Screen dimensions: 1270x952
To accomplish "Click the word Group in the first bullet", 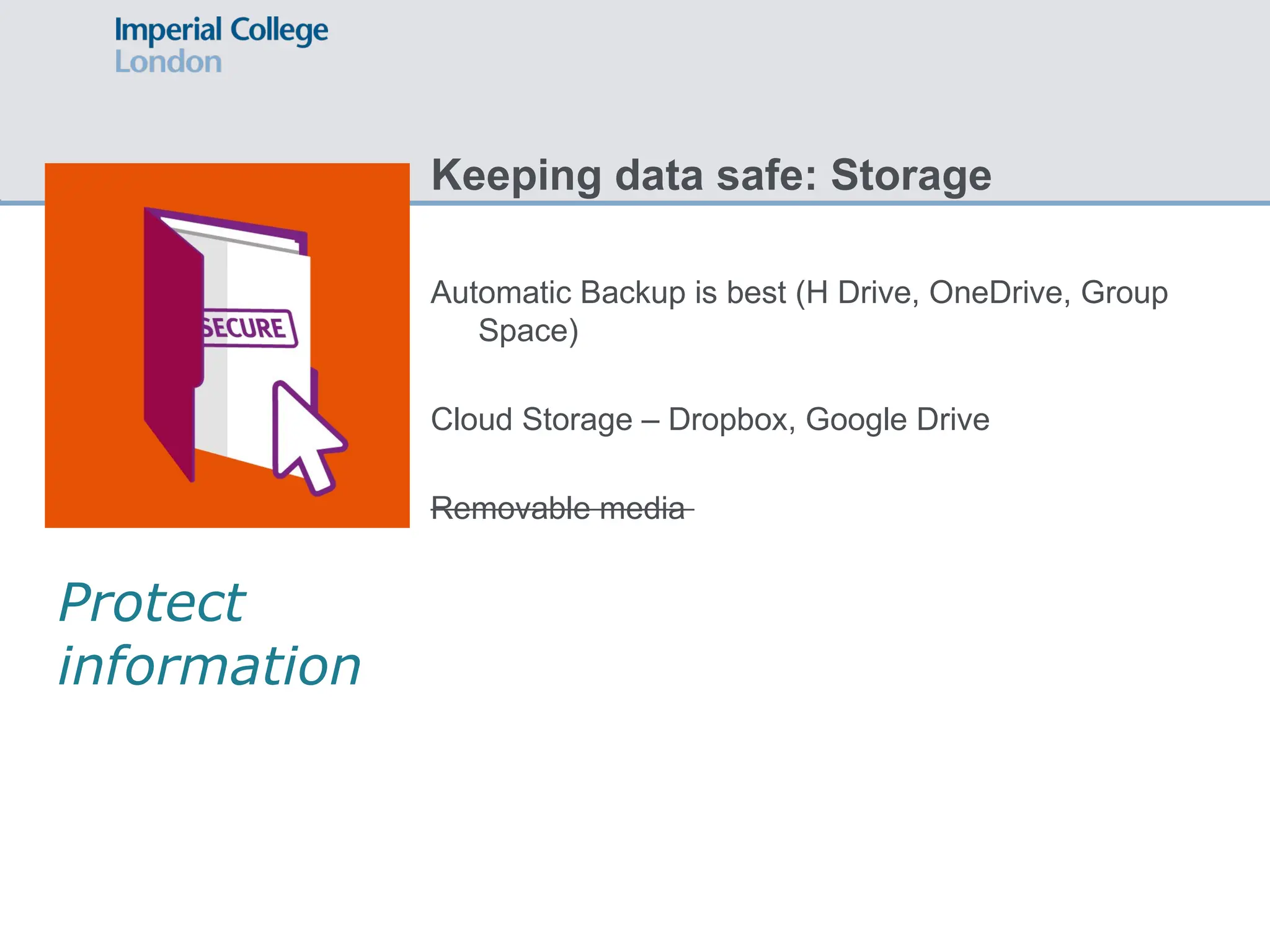I will click(1124, 293).
